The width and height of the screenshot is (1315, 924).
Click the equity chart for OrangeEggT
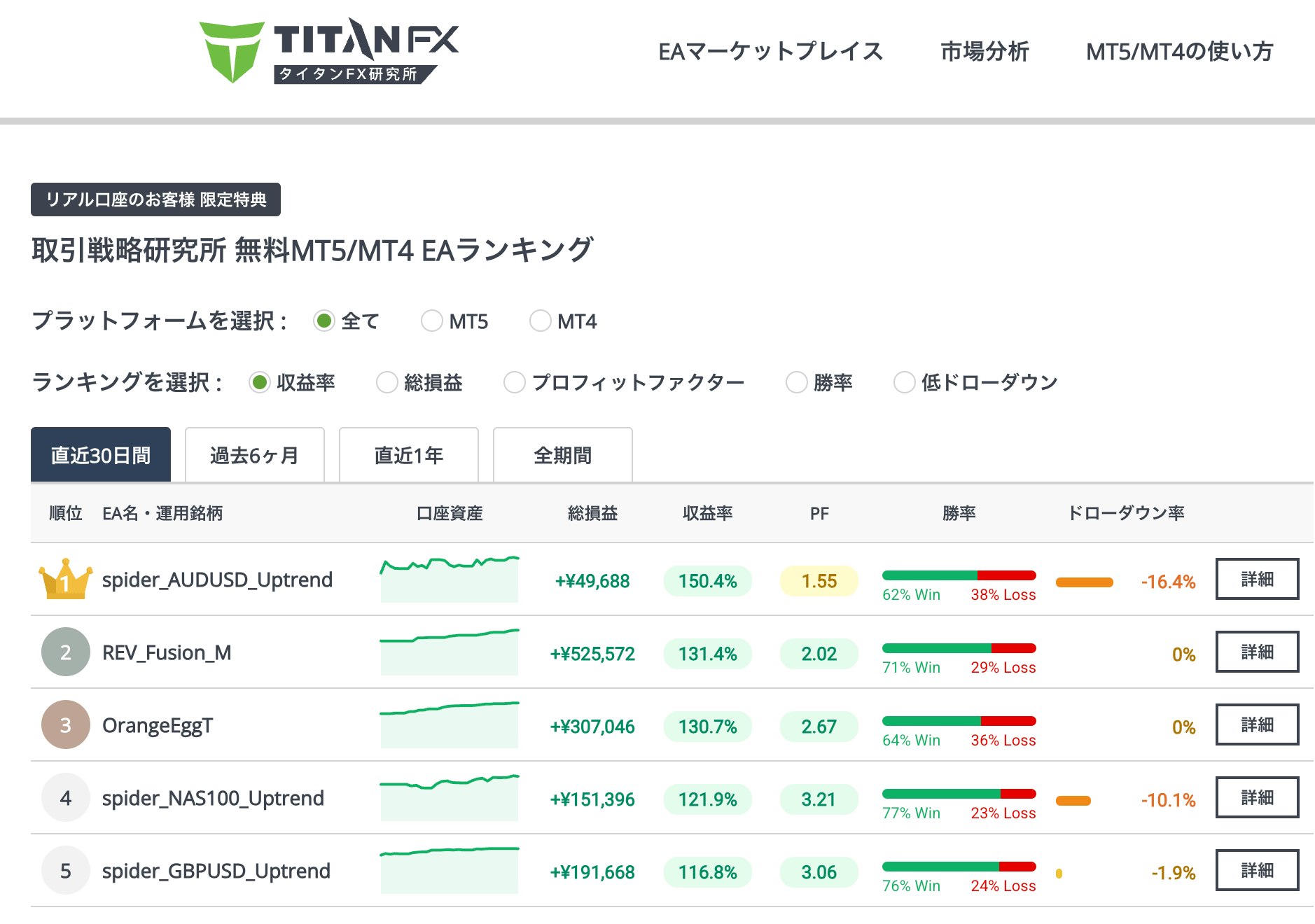coord(449,724)
